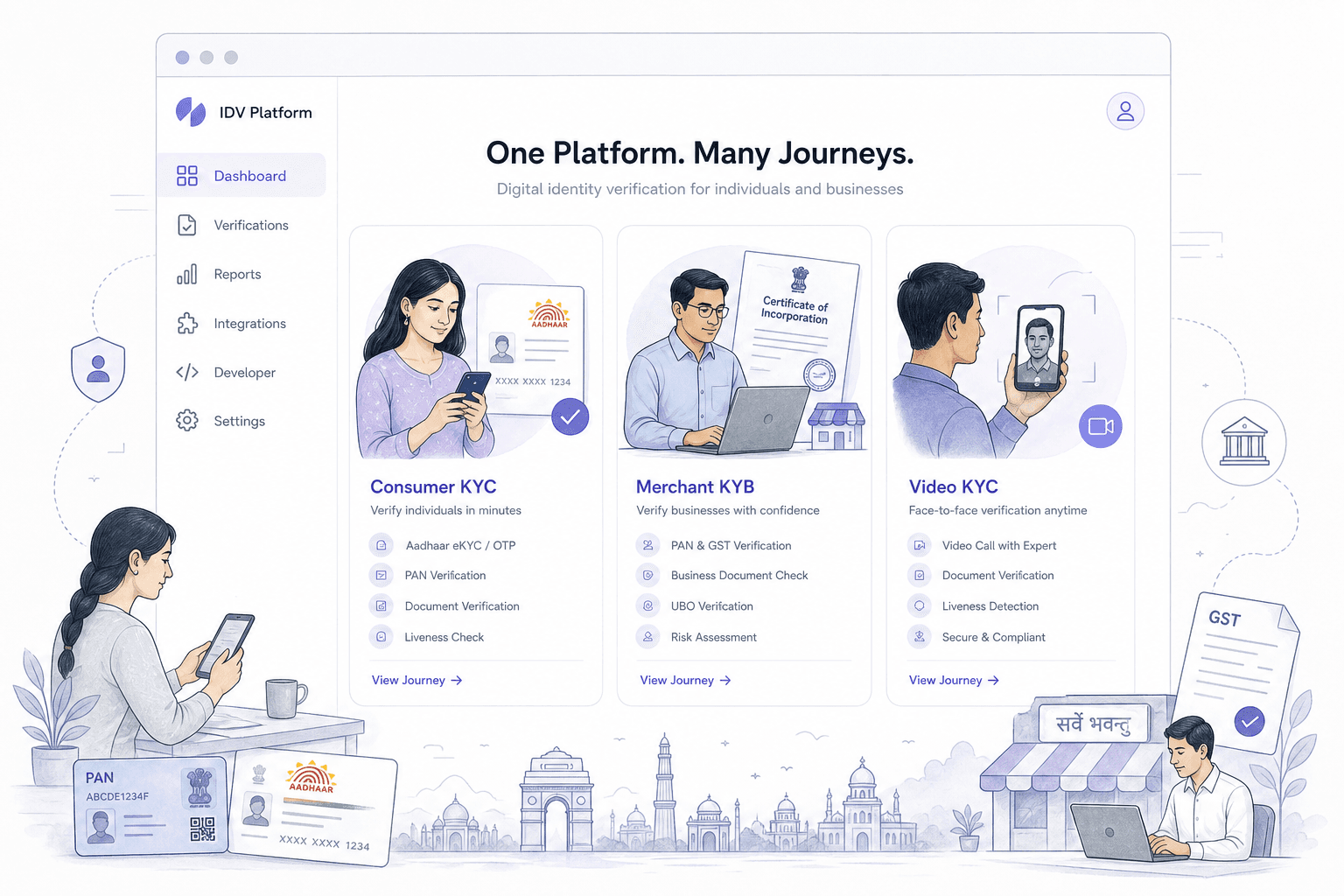Image resolution: width=1344 pixels, height=896 pixels.
Task: Click the icon beside PAN & GST Verification
Action: tap(647, 545)
